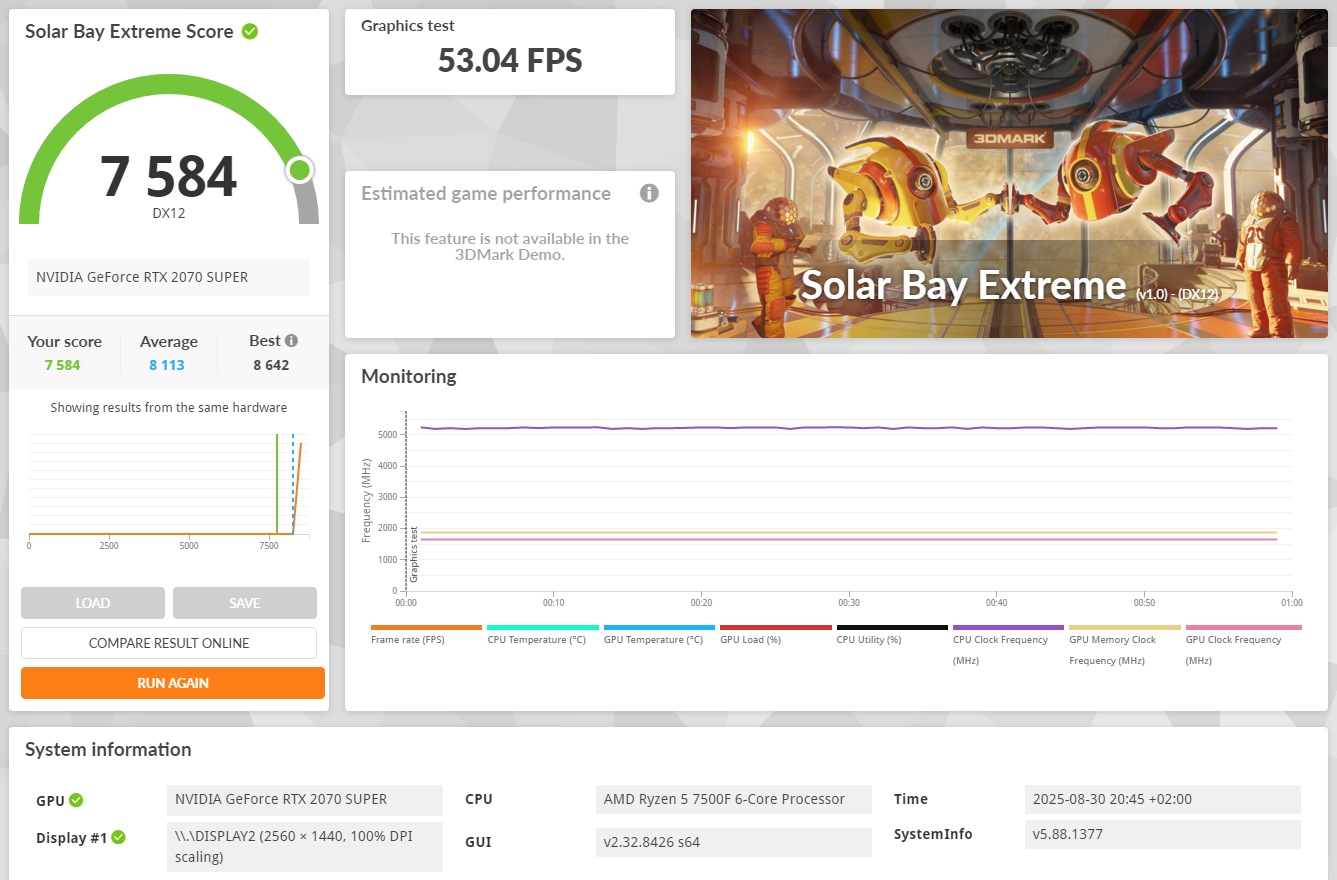
Task: Click the Average score value 8 113
Action: (167, 365)
